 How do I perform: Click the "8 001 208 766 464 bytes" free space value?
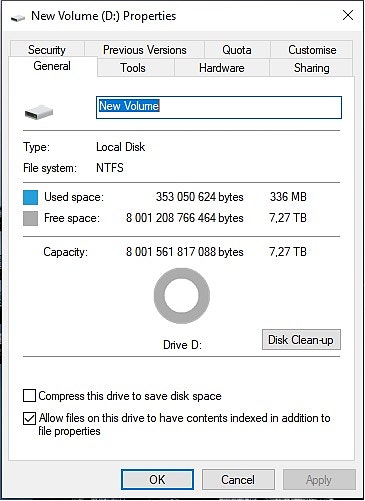[185, 218]
